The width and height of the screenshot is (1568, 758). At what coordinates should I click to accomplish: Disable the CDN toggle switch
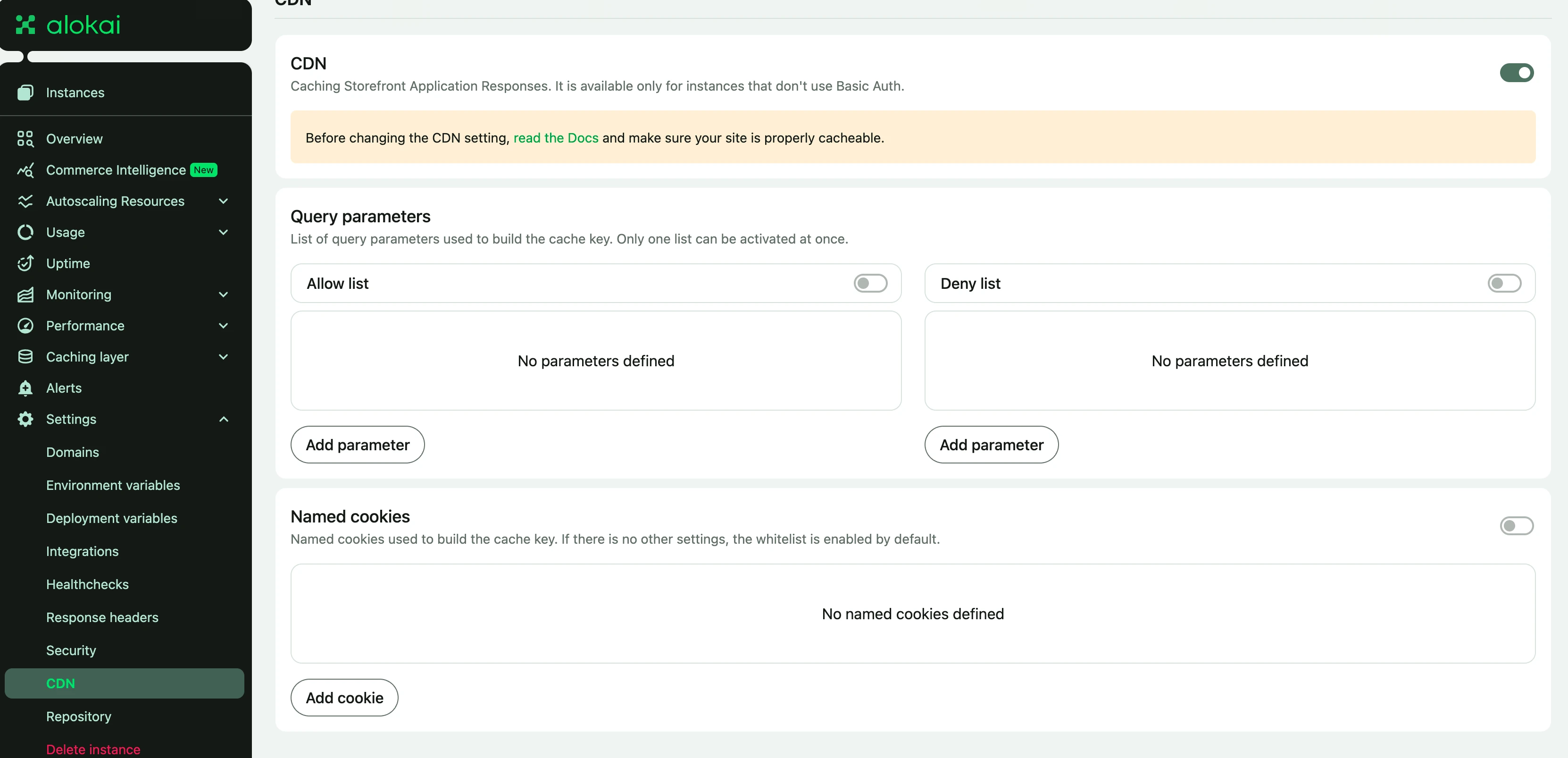tap(1516, 73)
